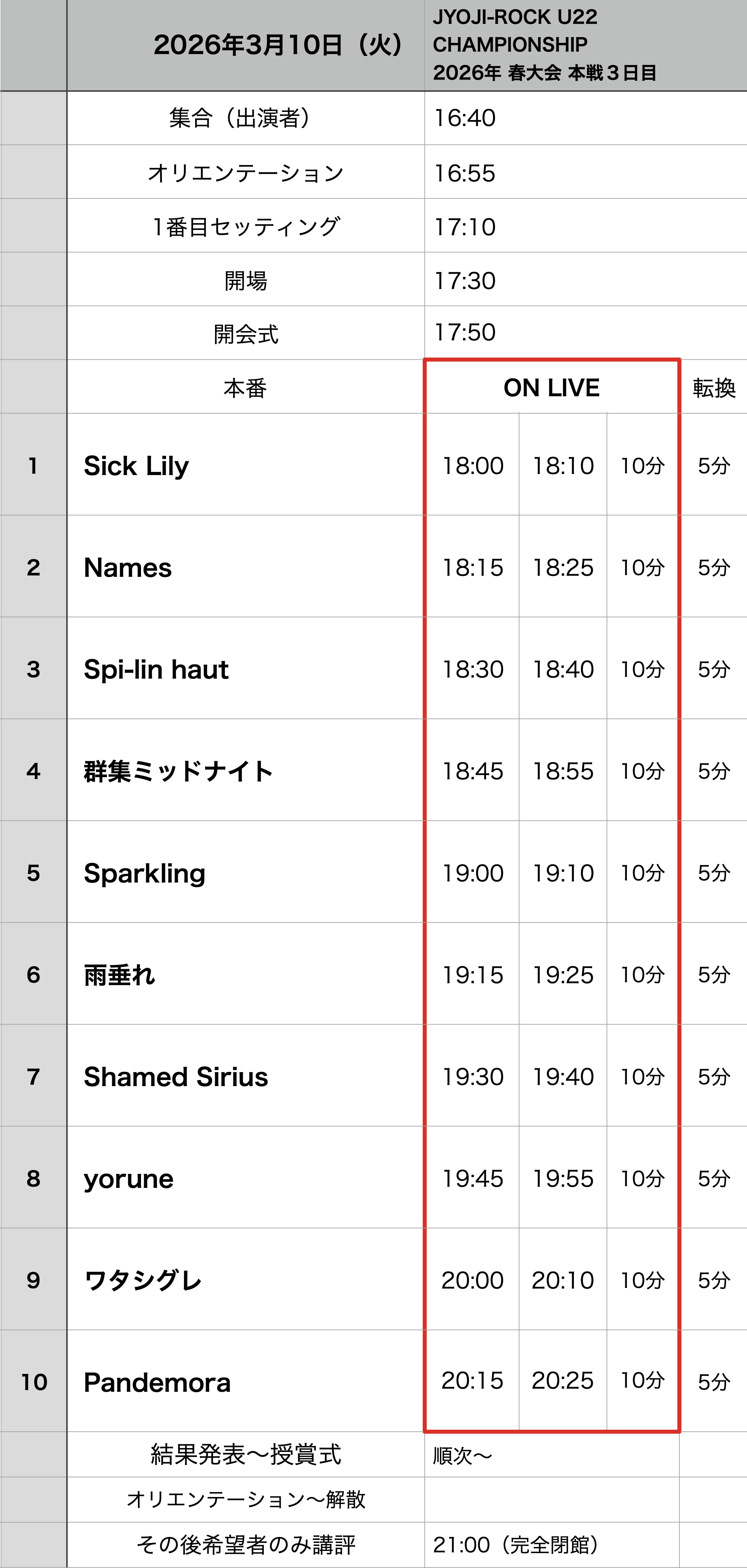
Task: Select the 群集ミッドナイト band cell
Action: tap(178, 771)
